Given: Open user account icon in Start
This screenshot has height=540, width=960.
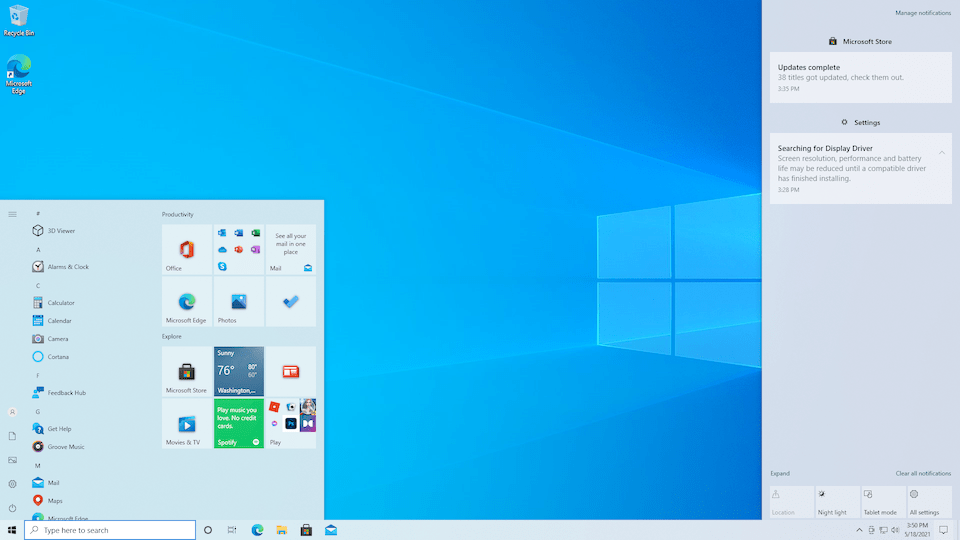Looking at the screenshot, I should tap(12, 412).
